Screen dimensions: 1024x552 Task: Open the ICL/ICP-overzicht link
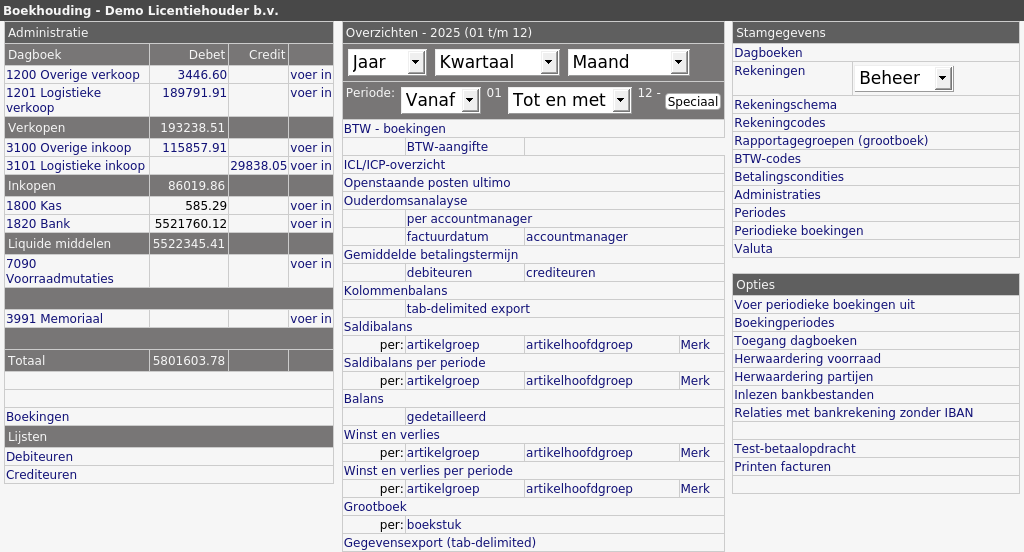tap(394, 165)
